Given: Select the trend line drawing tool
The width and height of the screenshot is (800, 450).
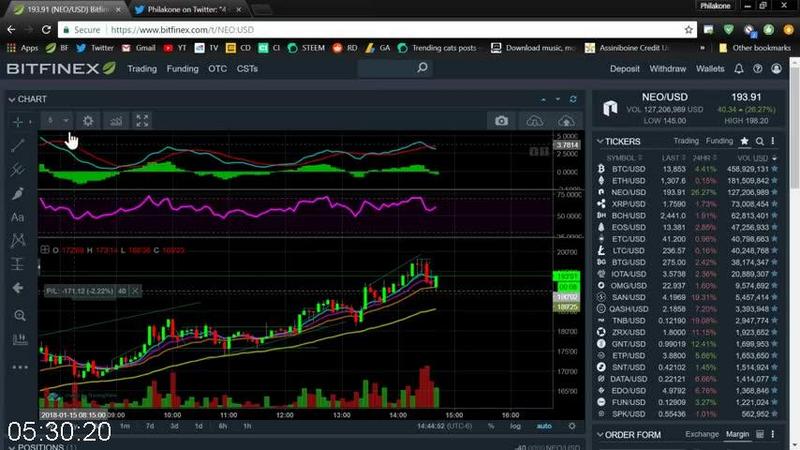Looking at the screenshot, I should (17, 145).
